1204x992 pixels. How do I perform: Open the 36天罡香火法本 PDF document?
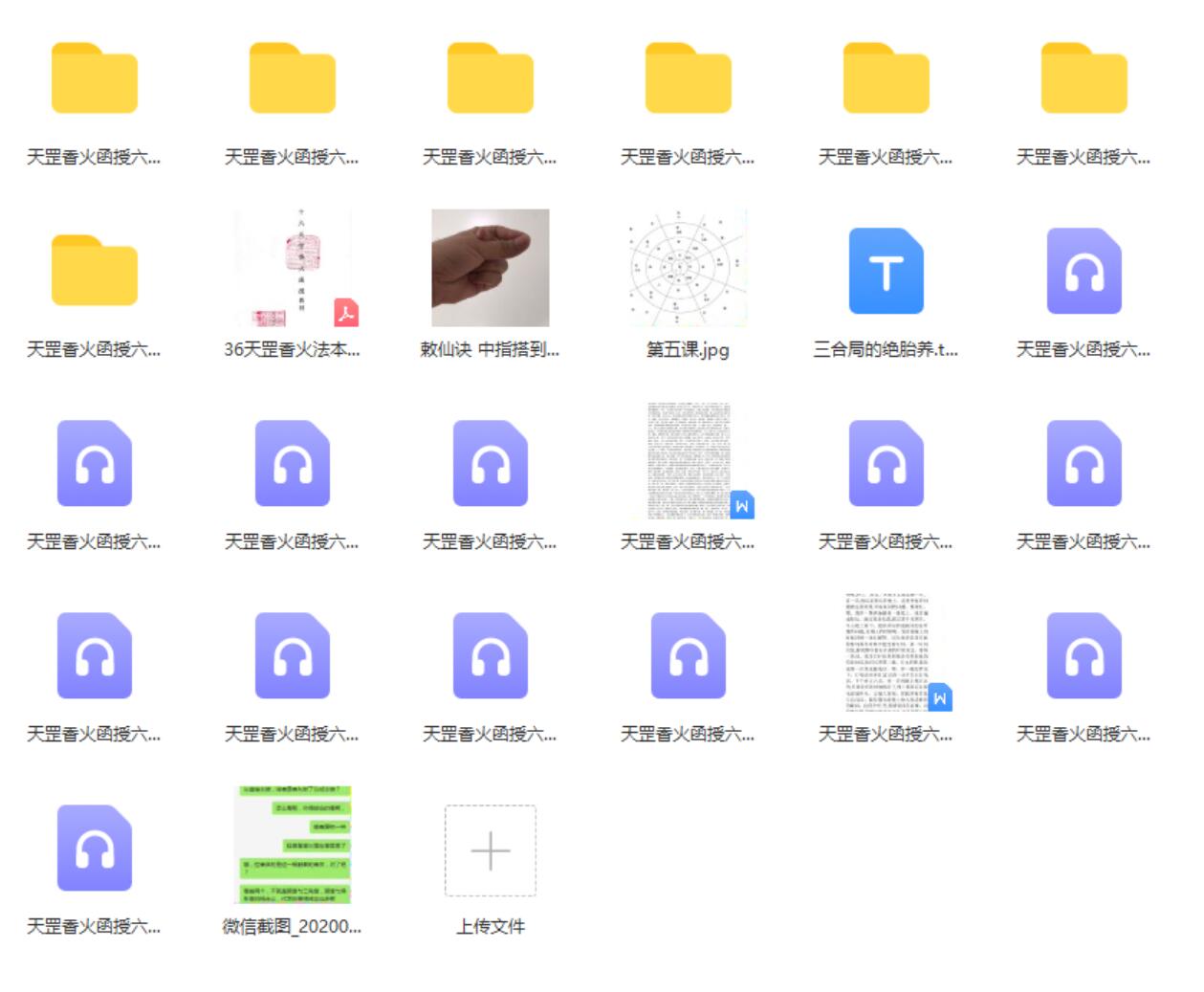[x=292, y=271]
